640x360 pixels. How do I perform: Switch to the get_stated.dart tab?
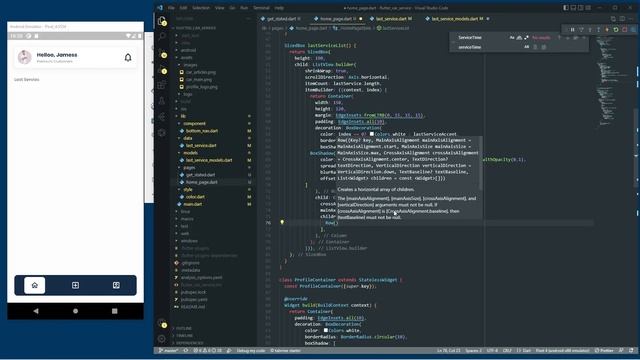282,19
